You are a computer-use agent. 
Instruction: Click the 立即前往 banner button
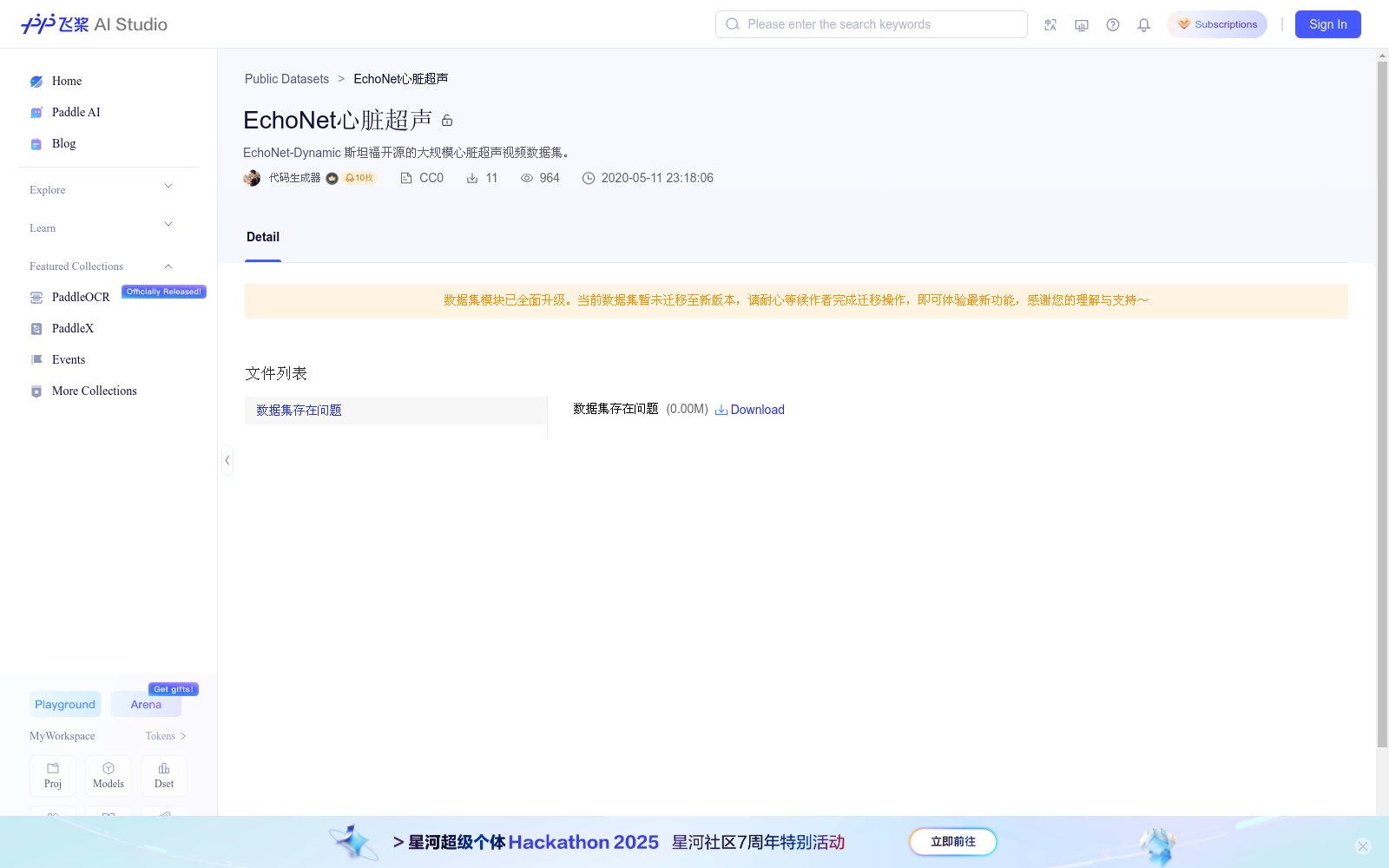click(x=953, y=842)
